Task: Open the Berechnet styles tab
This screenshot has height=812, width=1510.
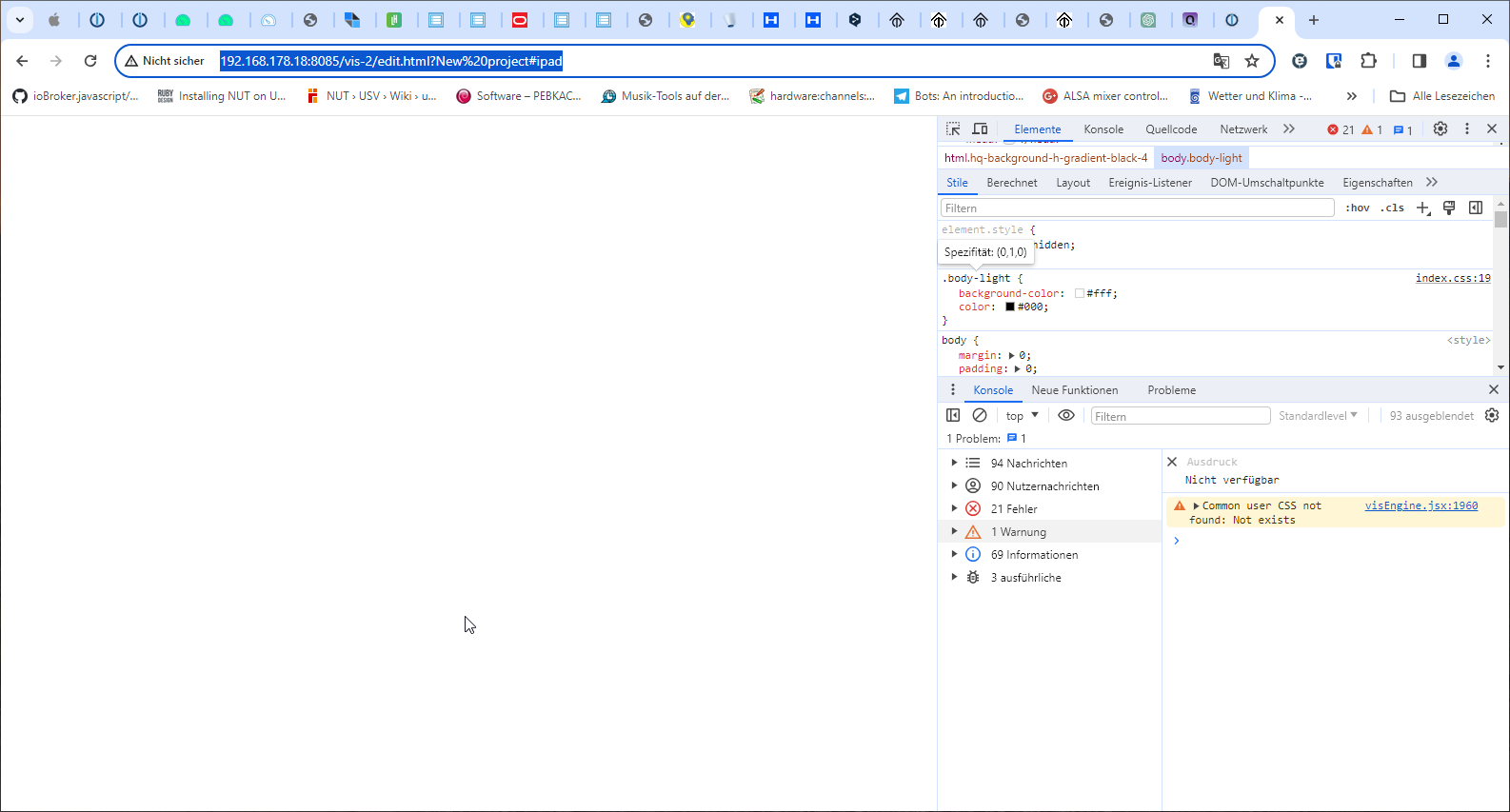Action: [1011, 183]
